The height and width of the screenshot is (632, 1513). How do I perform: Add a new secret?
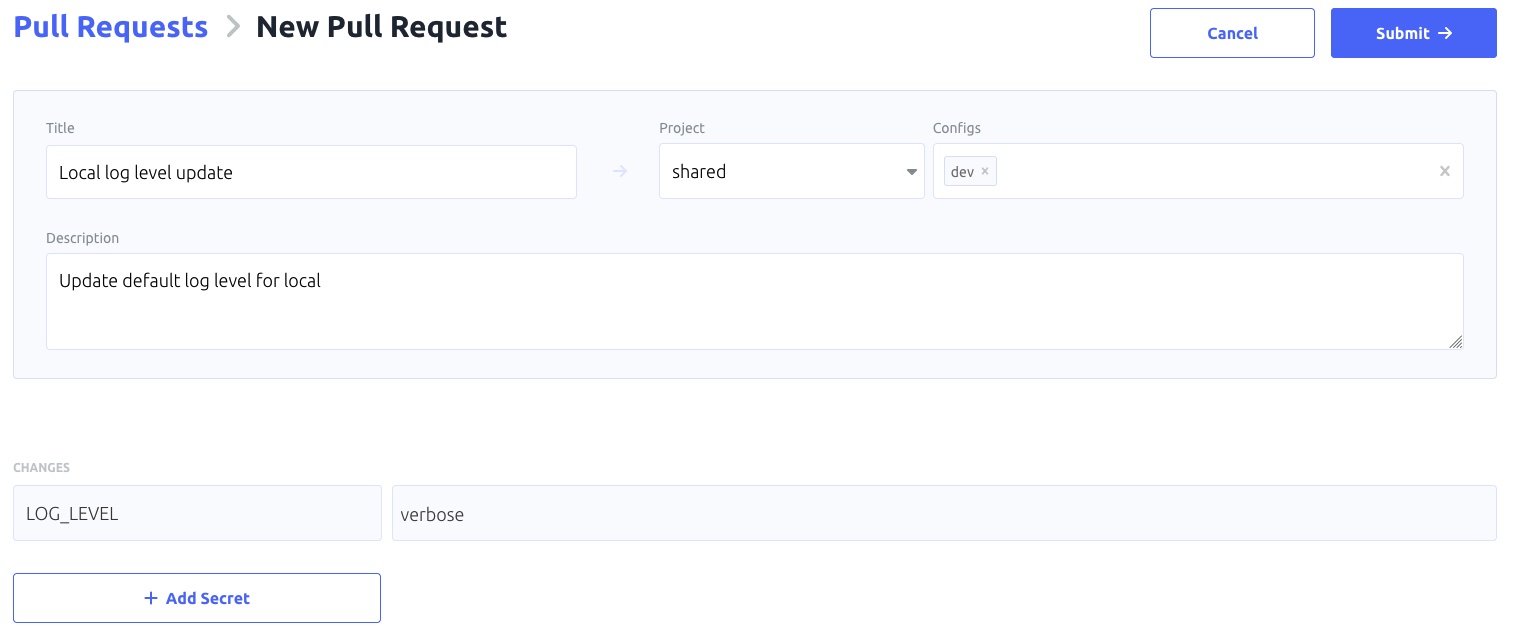click(x=197, y=598)
